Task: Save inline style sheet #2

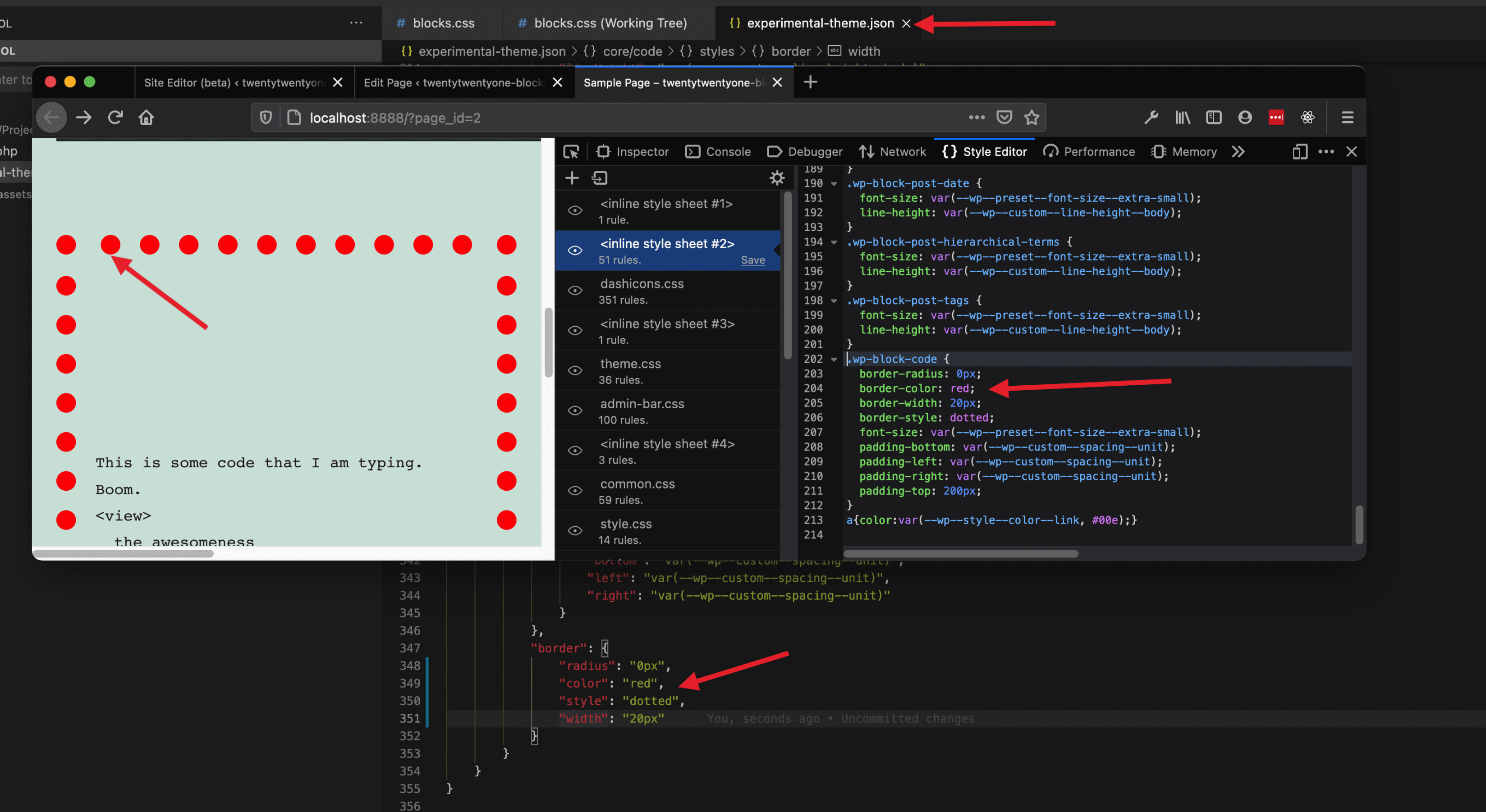Action: click(x=753, y=260)
